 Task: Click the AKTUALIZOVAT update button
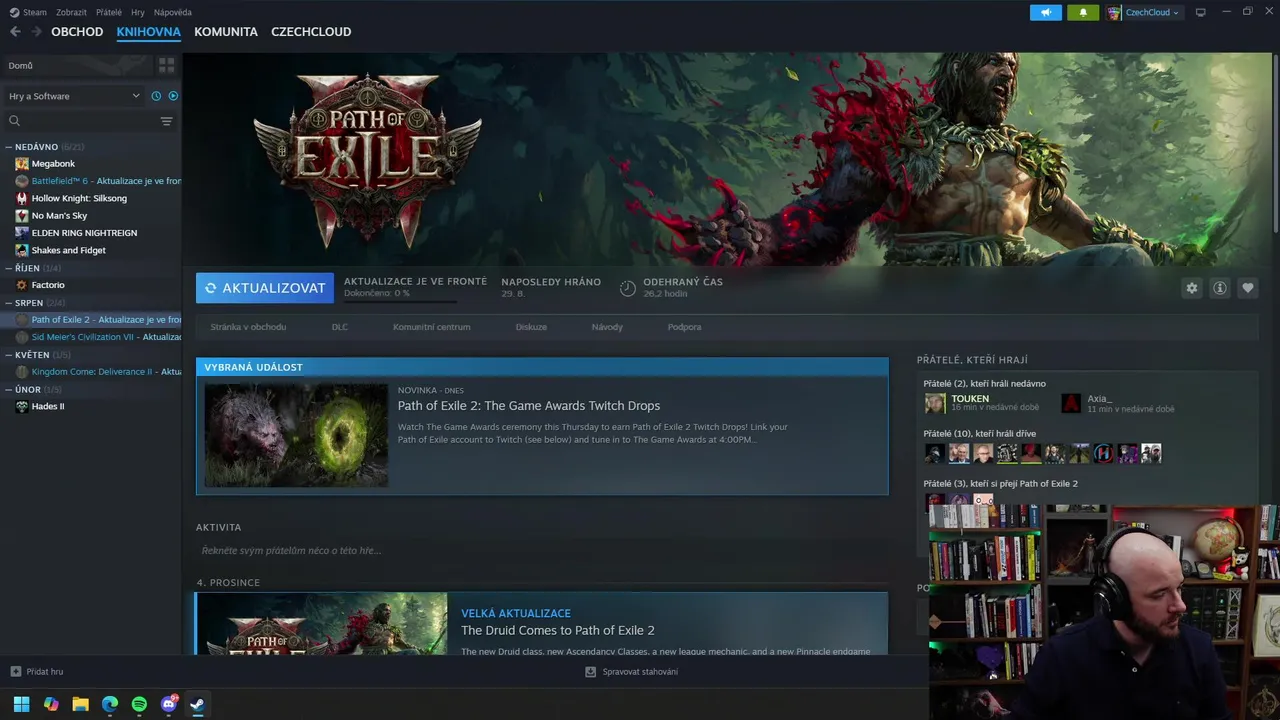click(x=265, y=288)
